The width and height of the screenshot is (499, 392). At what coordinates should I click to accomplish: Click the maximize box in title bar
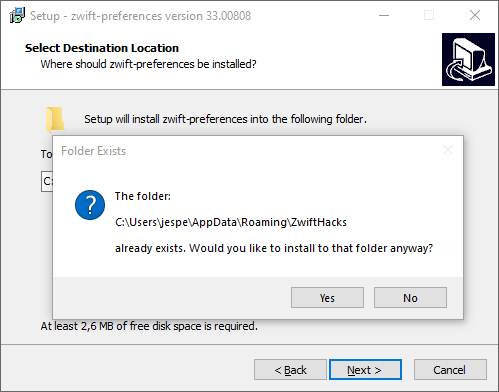click(429, 15)
